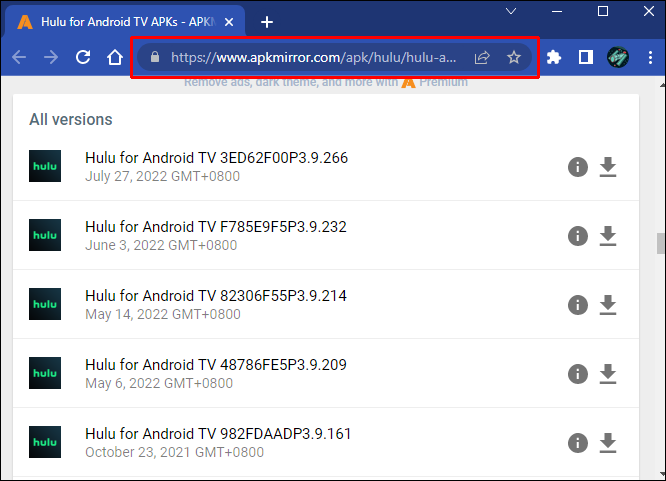Download Hulu version 3.9.266
The height and width of the screenshot is (481, 666).
608,167
